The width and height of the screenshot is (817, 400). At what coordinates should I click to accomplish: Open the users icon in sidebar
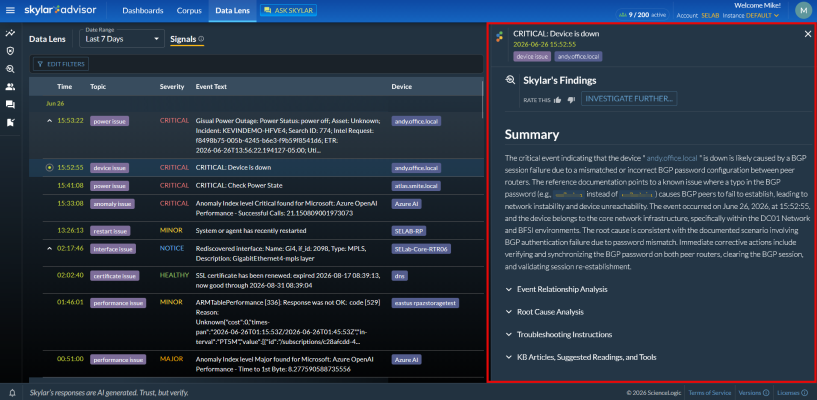tap(10, 87)
